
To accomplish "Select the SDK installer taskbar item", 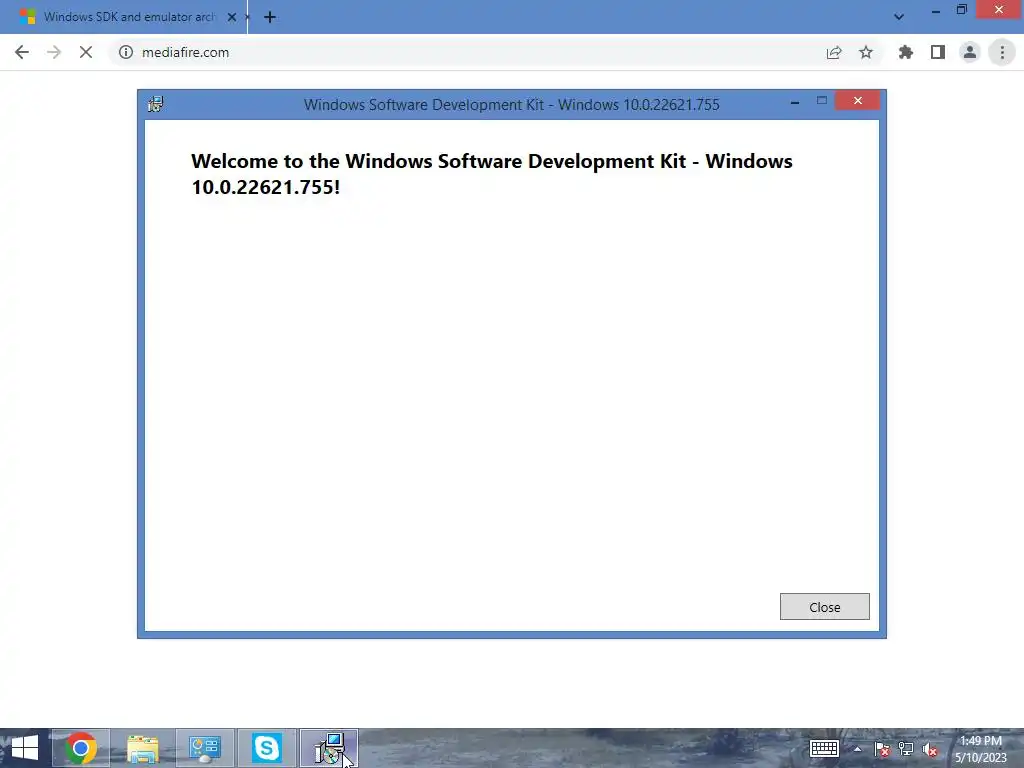I will pyautogui.click(x=328, y=748).
